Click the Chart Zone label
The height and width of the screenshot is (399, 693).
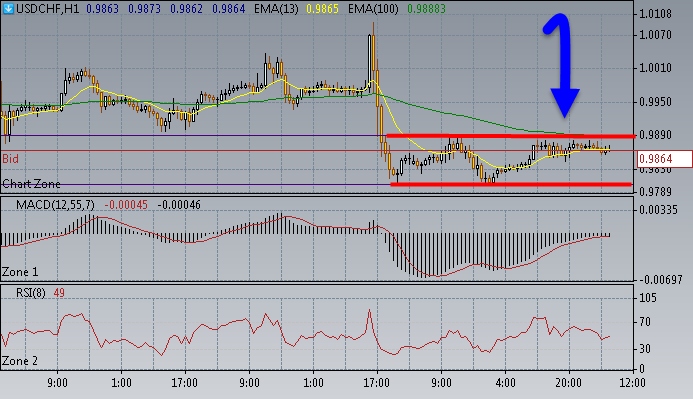click(31, 184)
